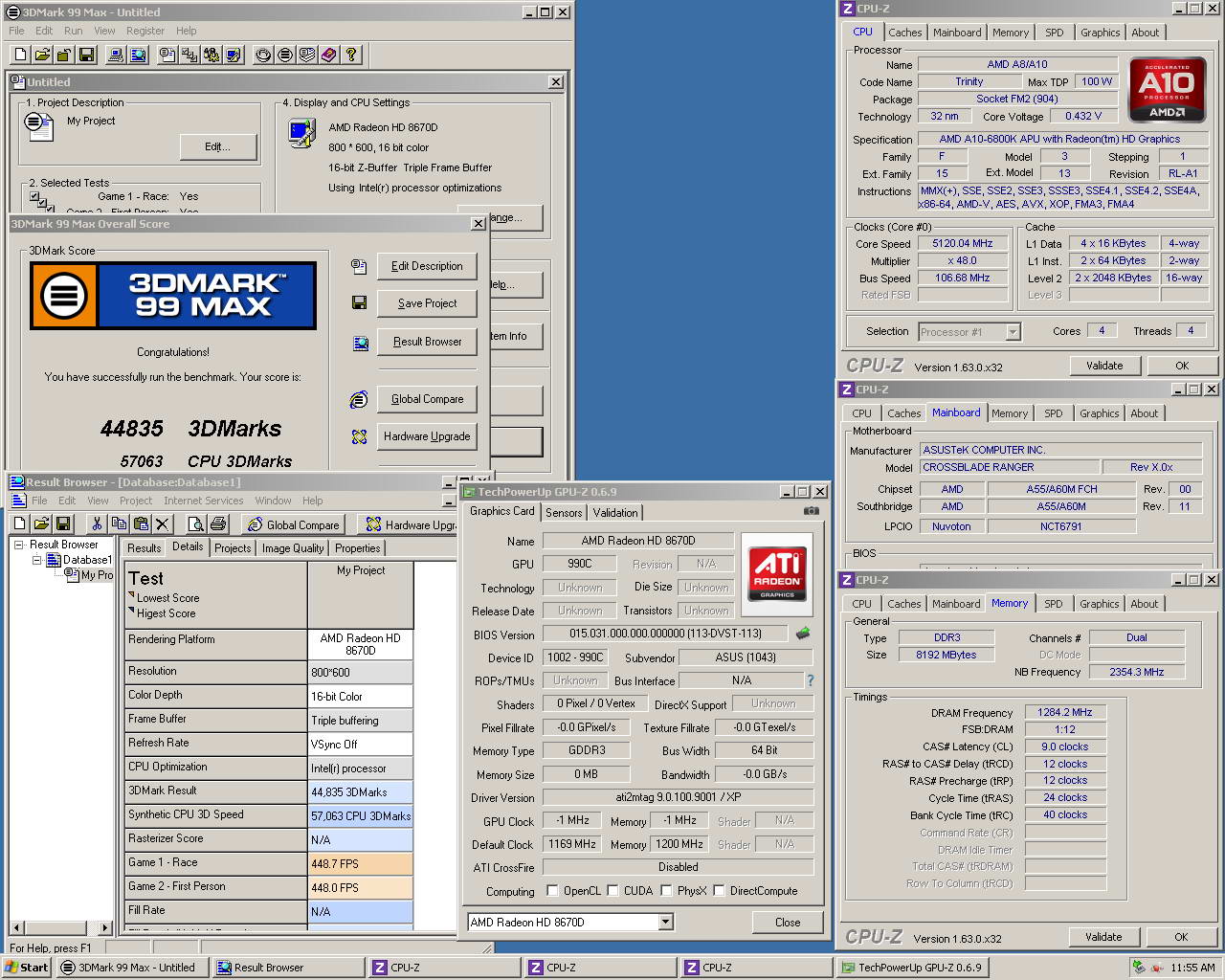Click the Result Browser button in the score dialog
The image size is (1225, 980).
tap(427, 342)
